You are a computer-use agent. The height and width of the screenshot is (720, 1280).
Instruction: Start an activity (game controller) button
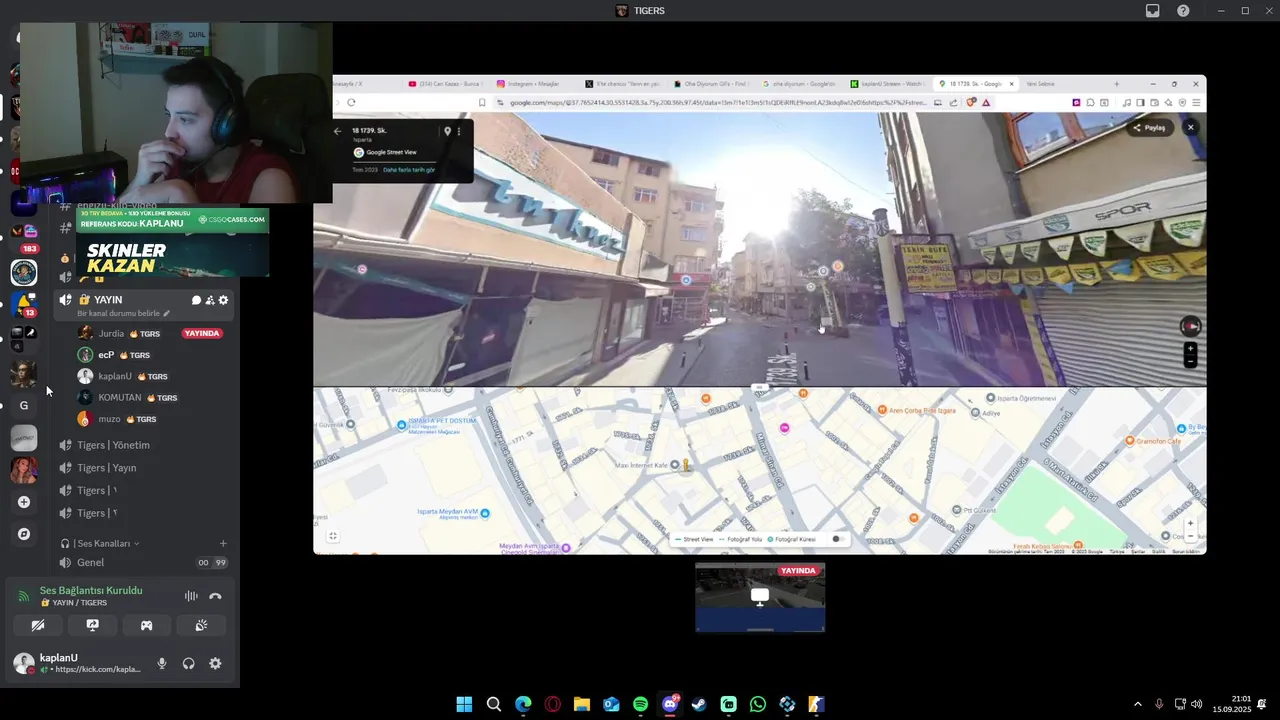click(146, 625)
